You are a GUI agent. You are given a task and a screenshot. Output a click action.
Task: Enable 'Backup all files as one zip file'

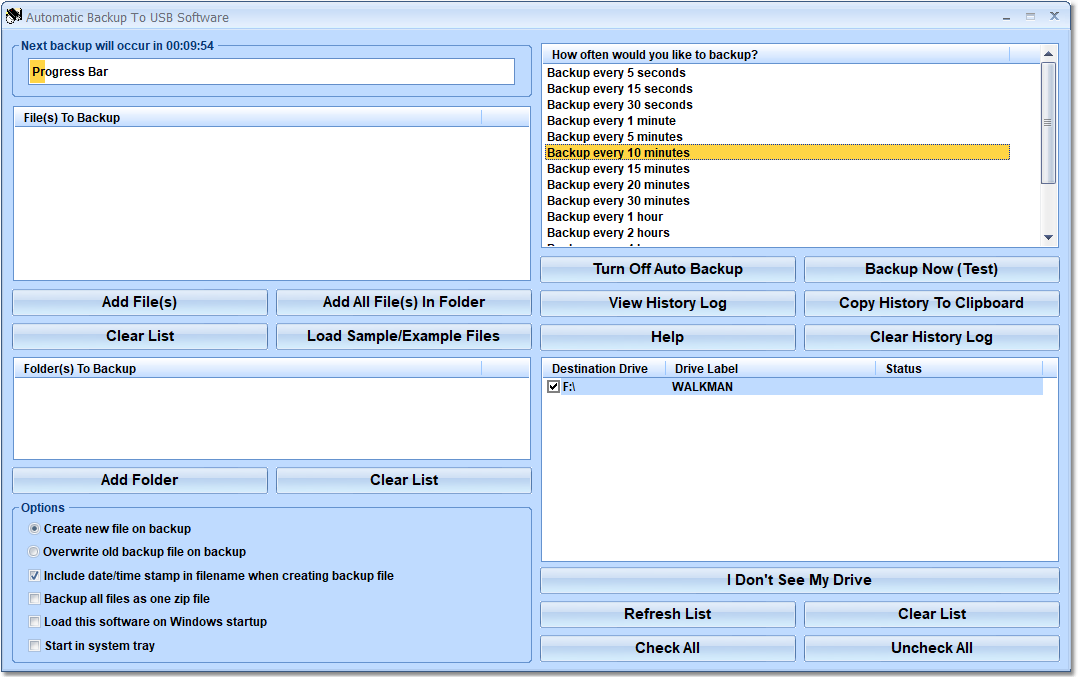pyautogui.click(x=34, y=598)
